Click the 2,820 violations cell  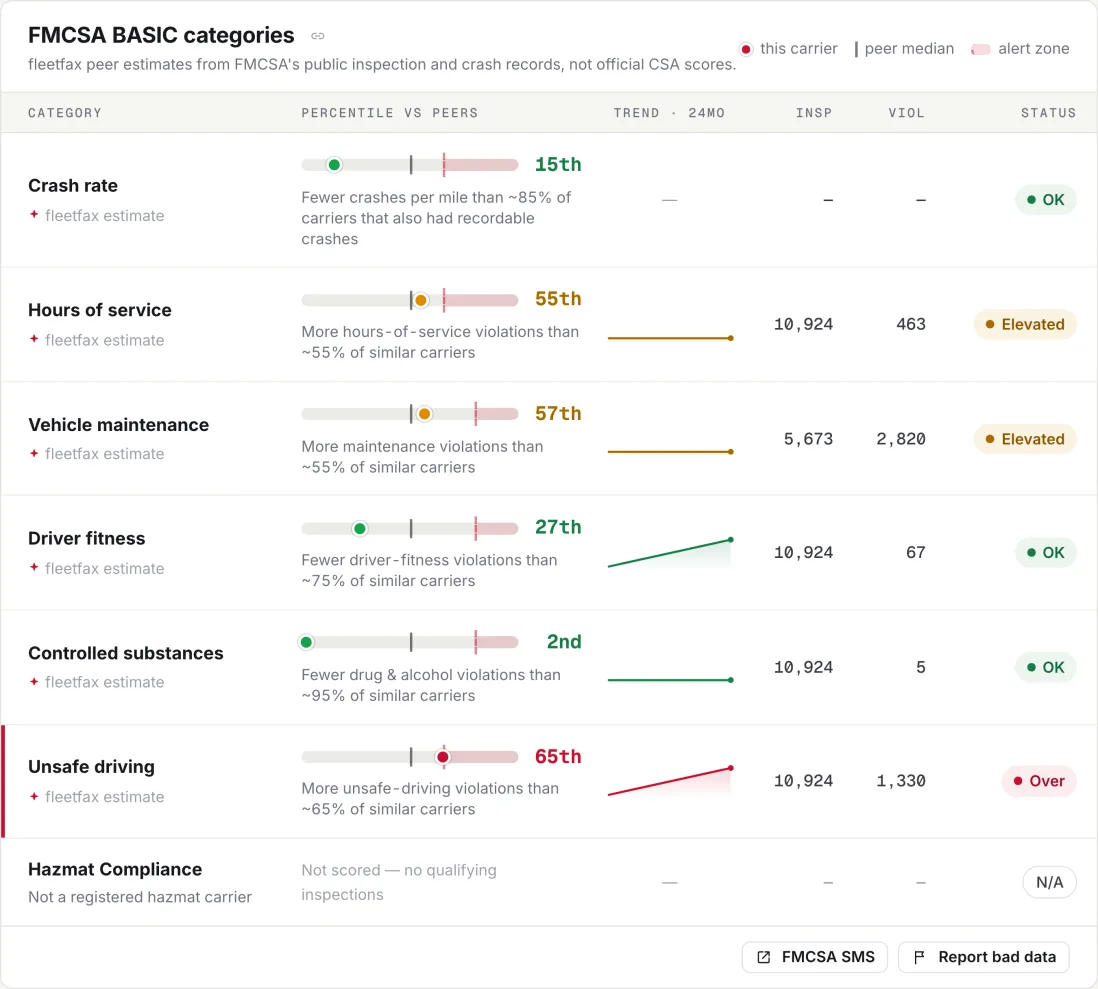click(901, 439)
